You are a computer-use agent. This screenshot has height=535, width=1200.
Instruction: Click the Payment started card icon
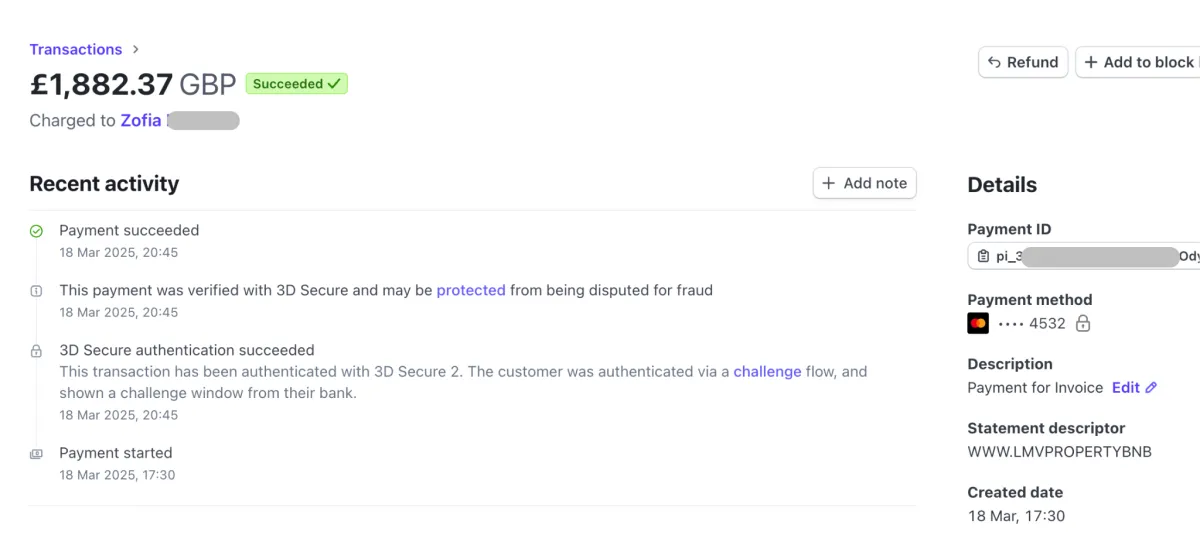36,454
